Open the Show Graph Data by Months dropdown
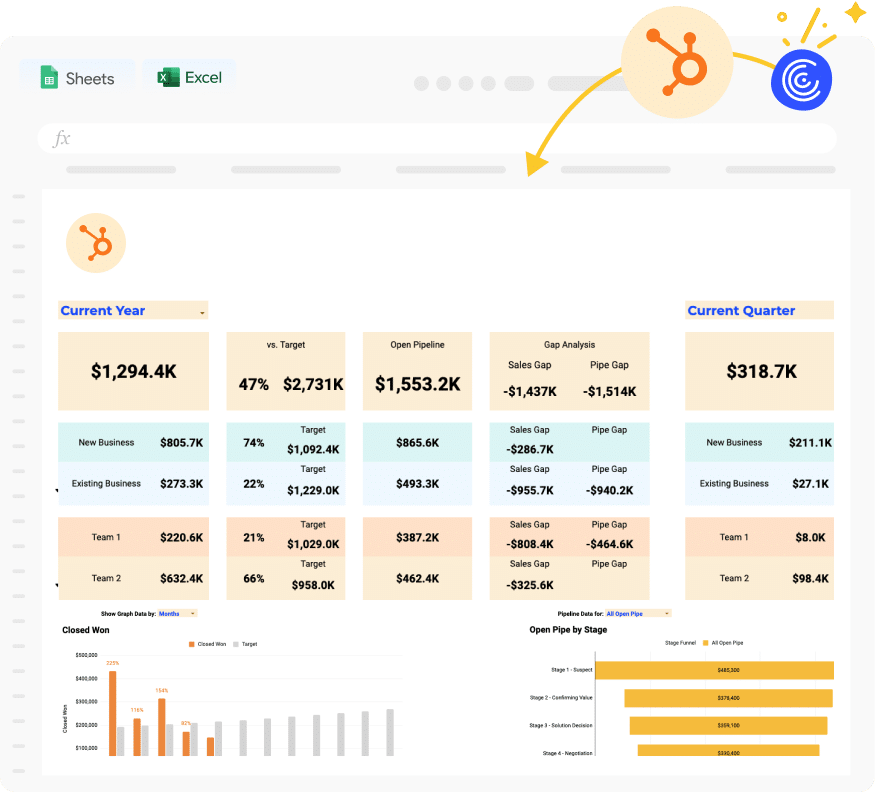875x793 pixels. click(177, 613)
